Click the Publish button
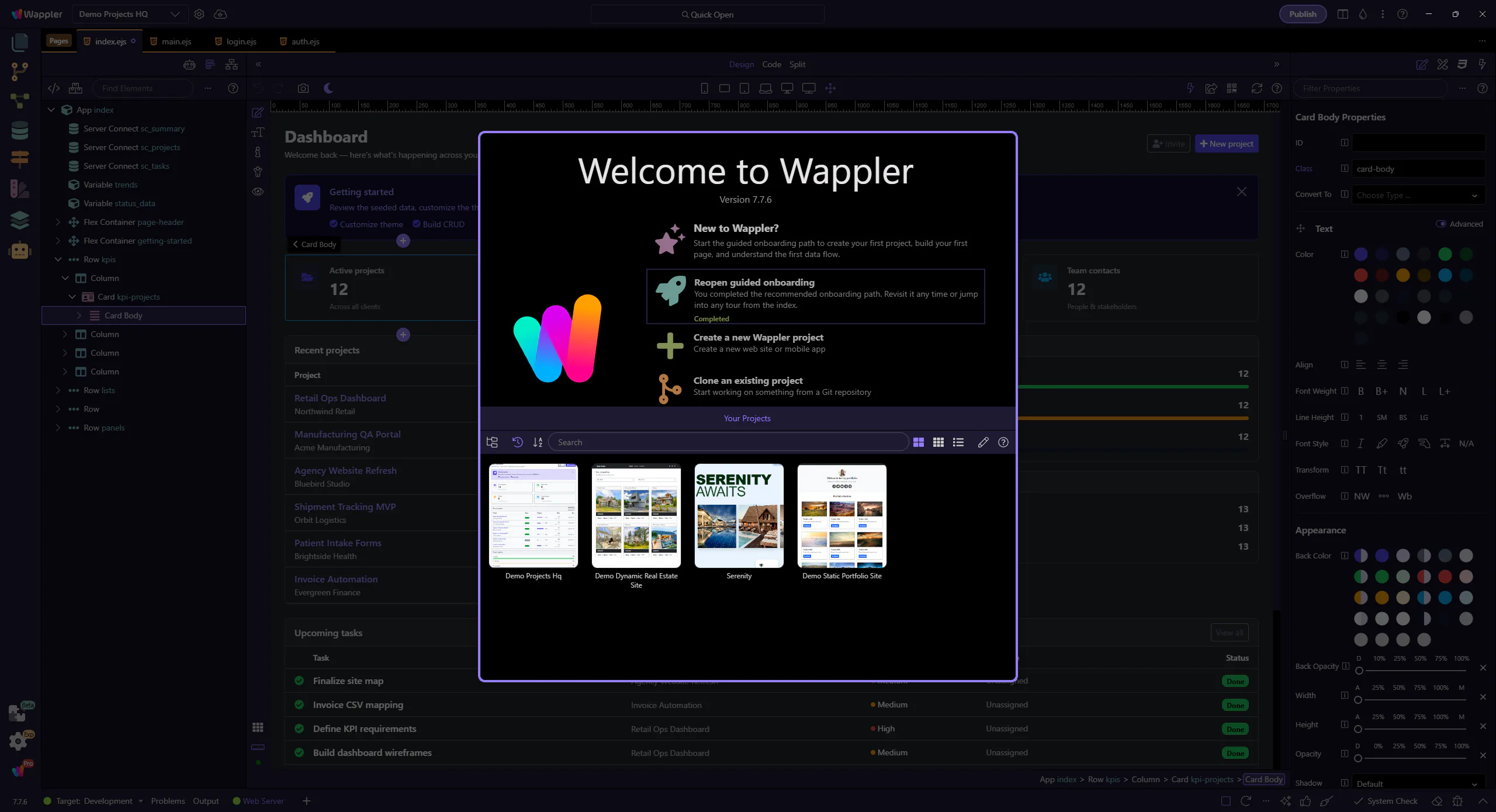The width and height of the screenshot is (1496, 812). point(1303,14)
